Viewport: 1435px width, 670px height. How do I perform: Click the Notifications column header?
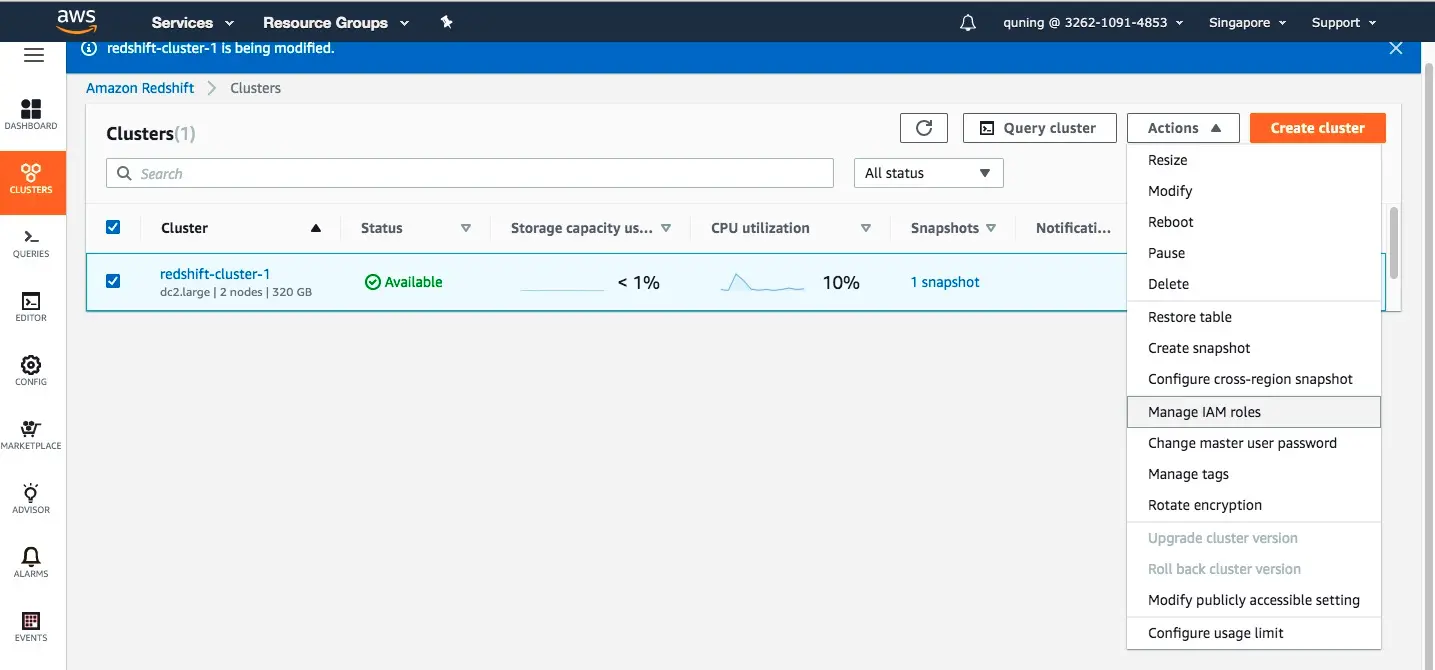pos(1073,228)
